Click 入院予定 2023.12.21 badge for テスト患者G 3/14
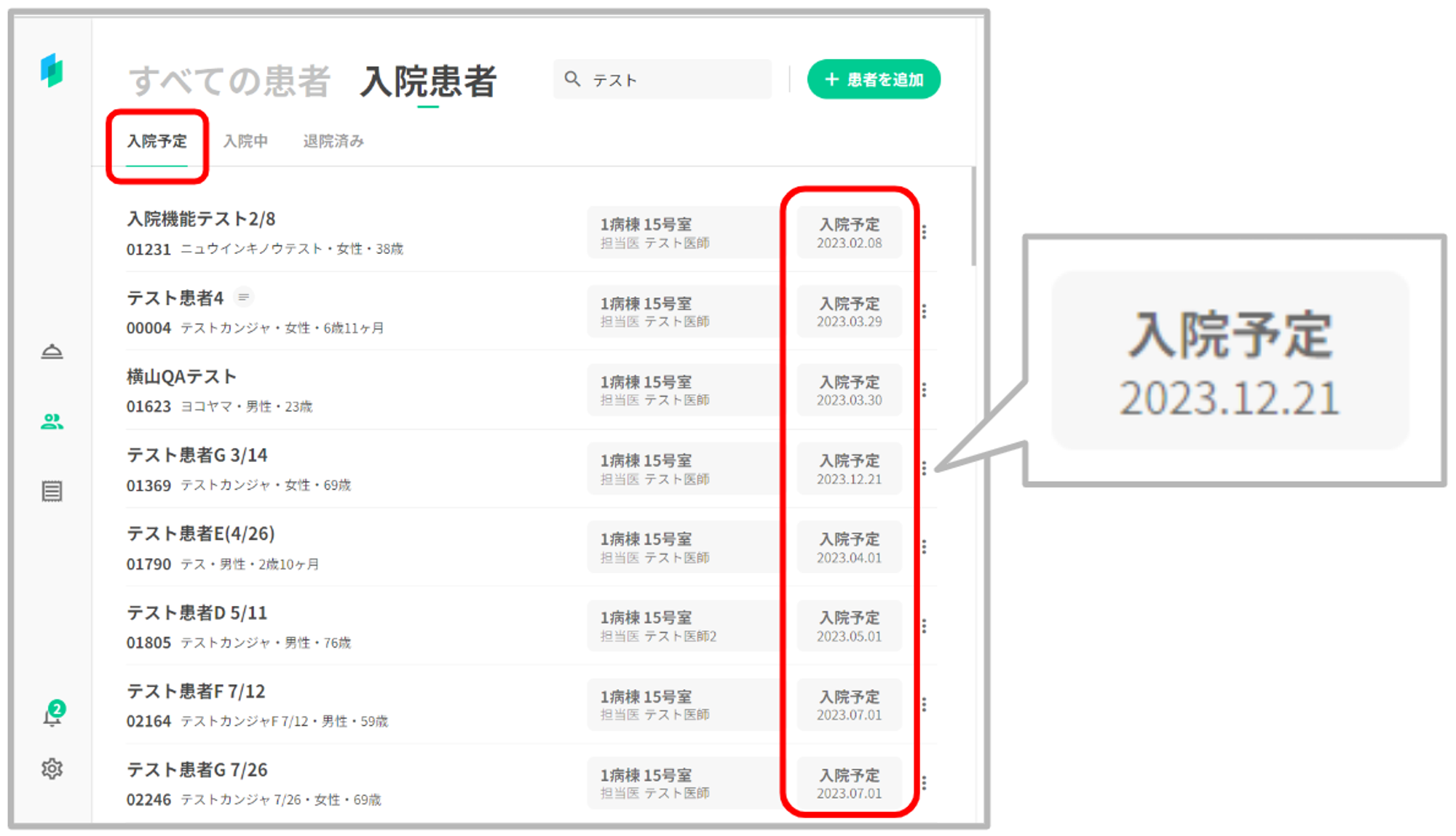The width and height of the screenshot is (1456, 836). click(849, 469)
